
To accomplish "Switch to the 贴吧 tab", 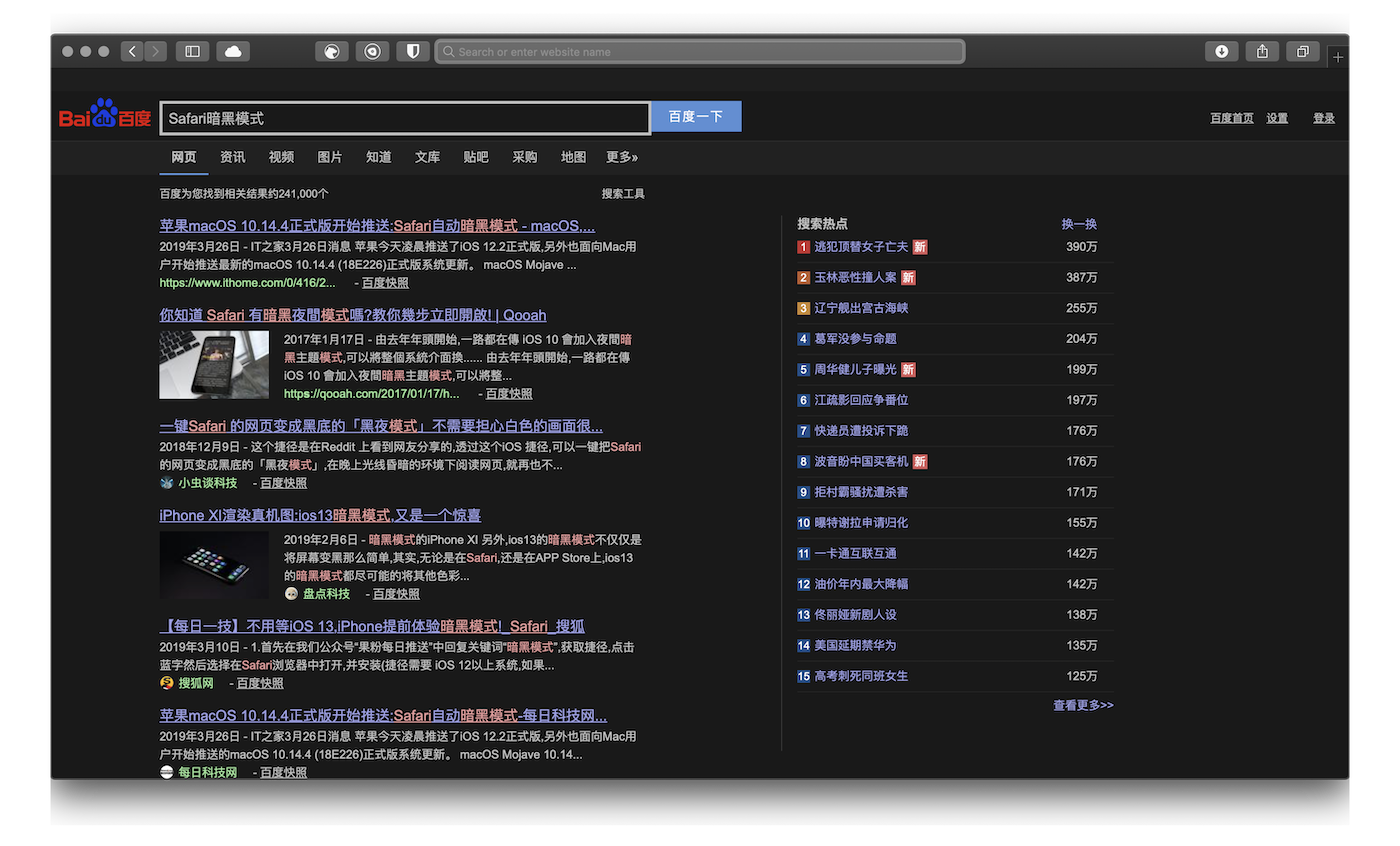I will [x=476, y=157].
